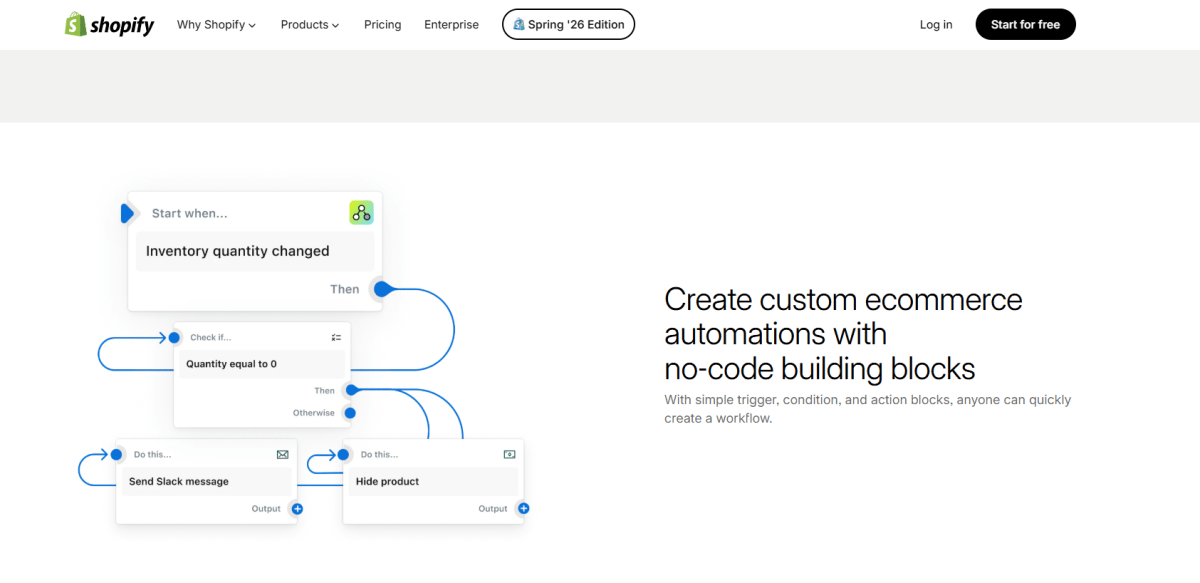Click 'Do this...' label above Hide product
Screen dimensions: 1200x583
point(380,454)
